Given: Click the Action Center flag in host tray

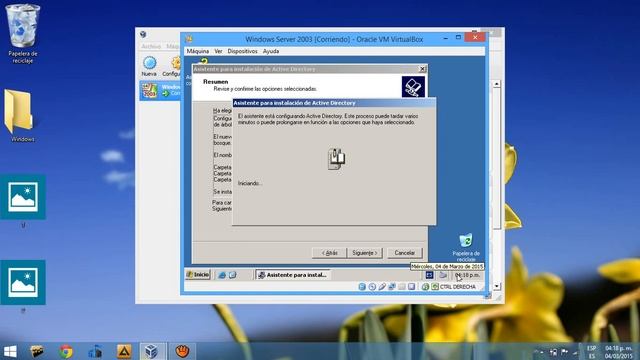Looking at the screenshot, I should (564, 352).
